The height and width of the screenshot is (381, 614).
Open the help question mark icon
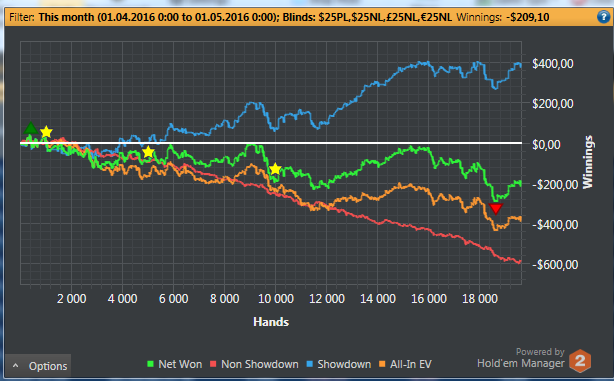coord(603,17)
